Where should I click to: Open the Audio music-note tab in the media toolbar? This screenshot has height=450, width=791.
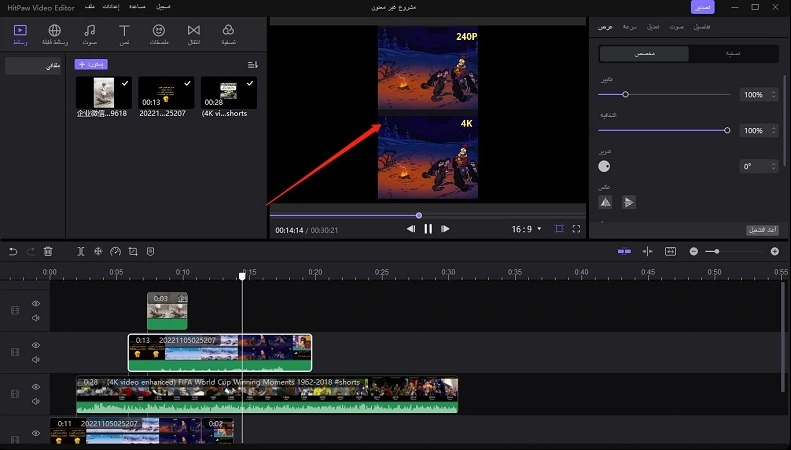(x=90, y=34)
